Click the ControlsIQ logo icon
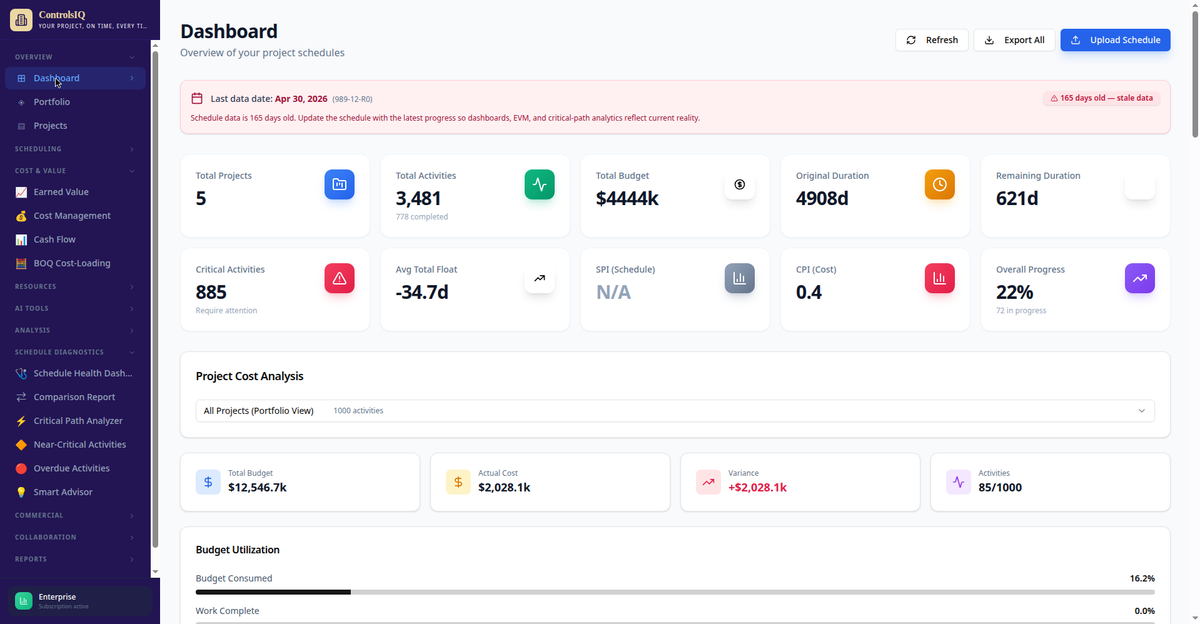The height and width of the screenshot is (624, 1200). coord(21,20)
